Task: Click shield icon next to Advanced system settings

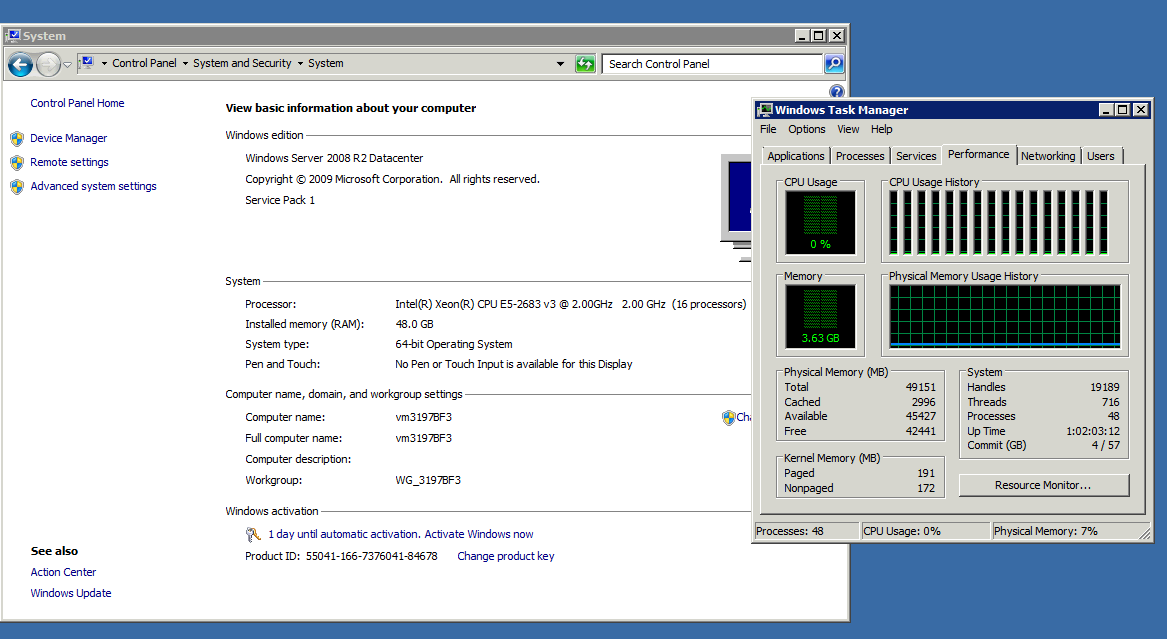Action: pyautogui.click(x=17, y=186)
